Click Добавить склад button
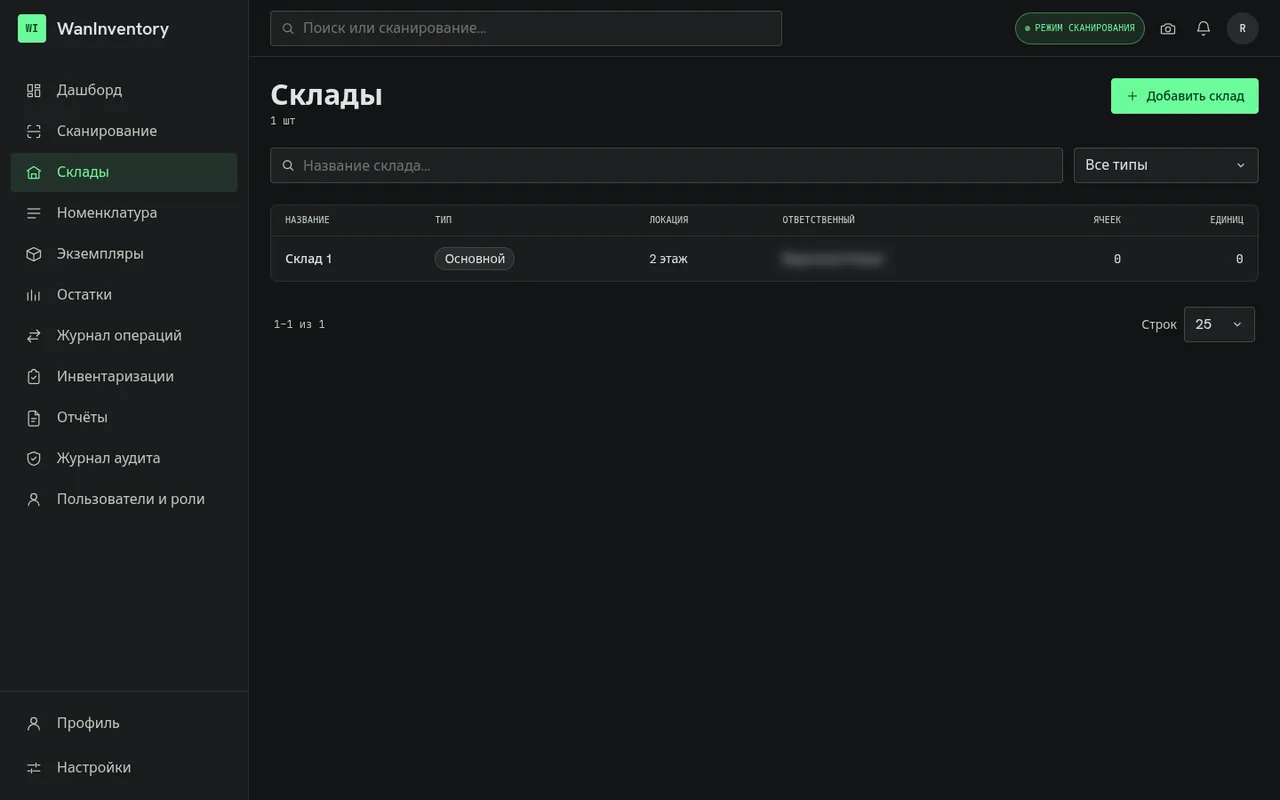This screenshot has width=1280, height=800. pyautogui.click(x=1185, y=96)
